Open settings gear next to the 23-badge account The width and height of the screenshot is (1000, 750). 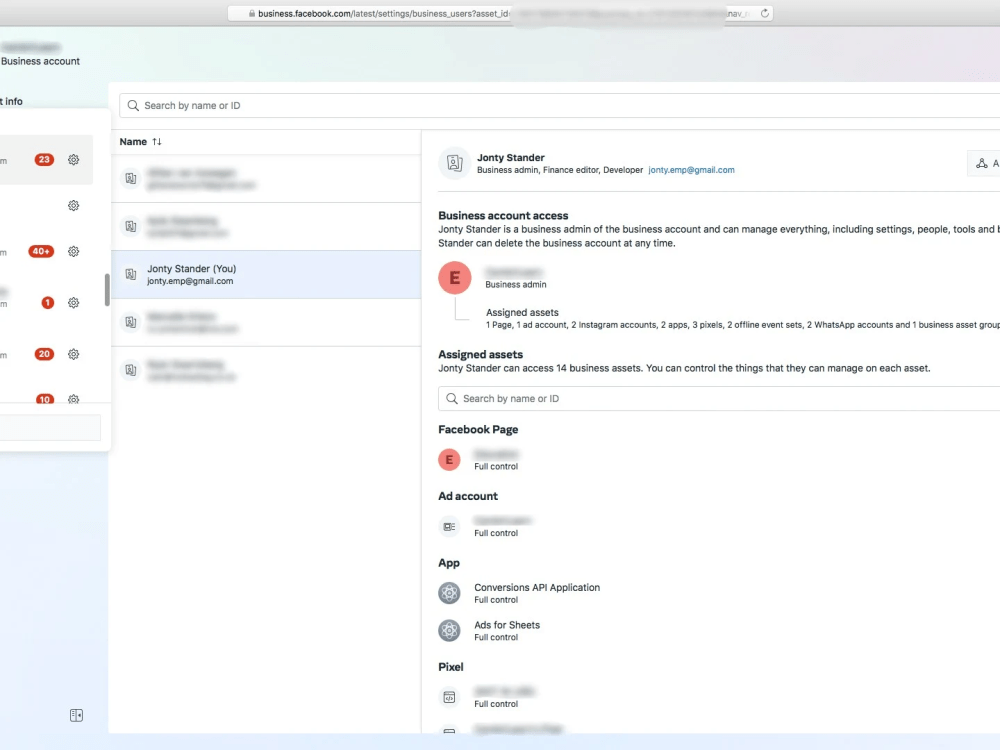tap(73, 159)
